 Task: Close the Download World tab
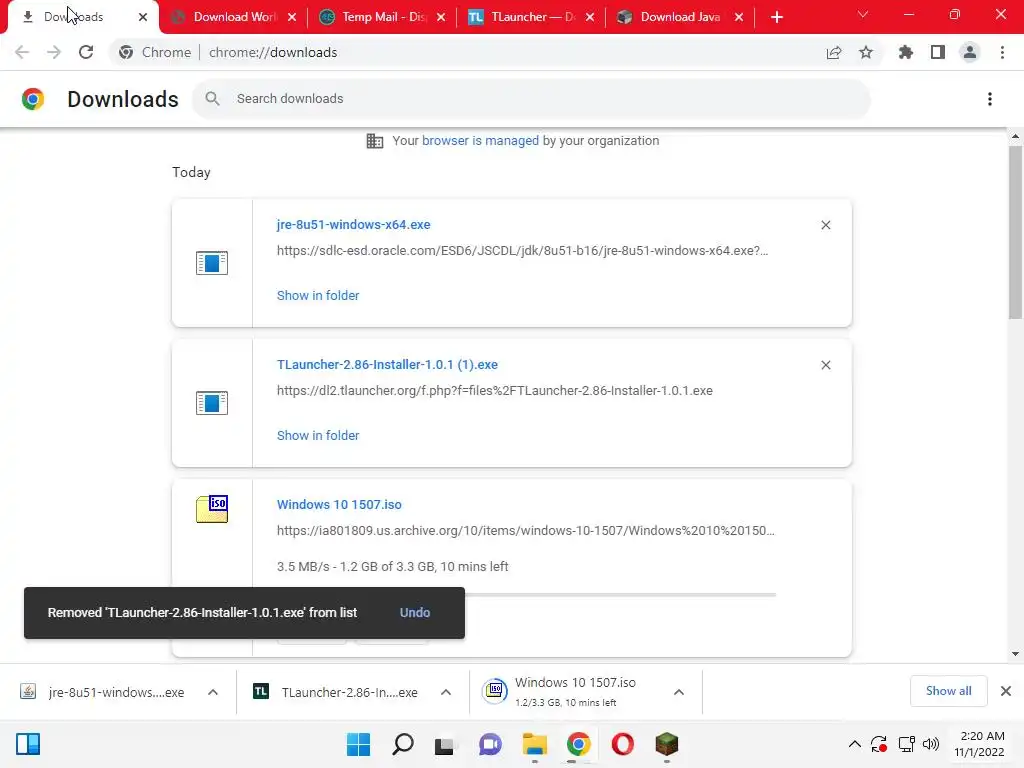click(x=292, y=17)
